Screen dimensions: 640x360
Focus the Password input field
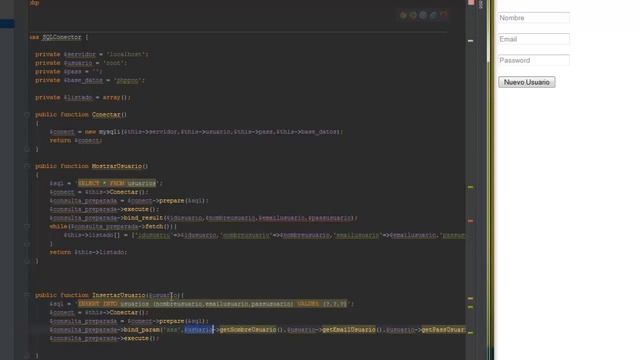(x=533, y=60)
